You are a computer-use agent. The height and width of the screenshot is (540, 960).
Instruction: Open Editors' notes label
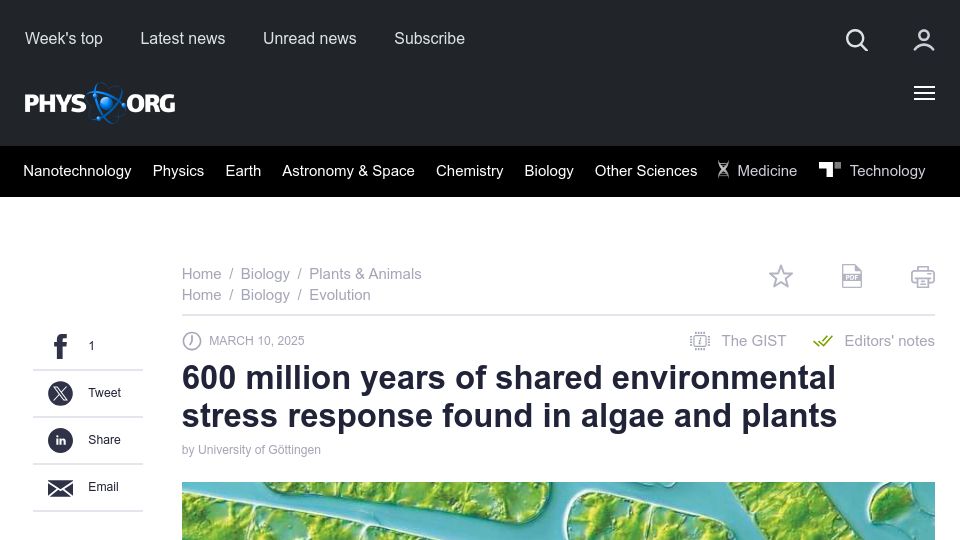coord(890,341)
